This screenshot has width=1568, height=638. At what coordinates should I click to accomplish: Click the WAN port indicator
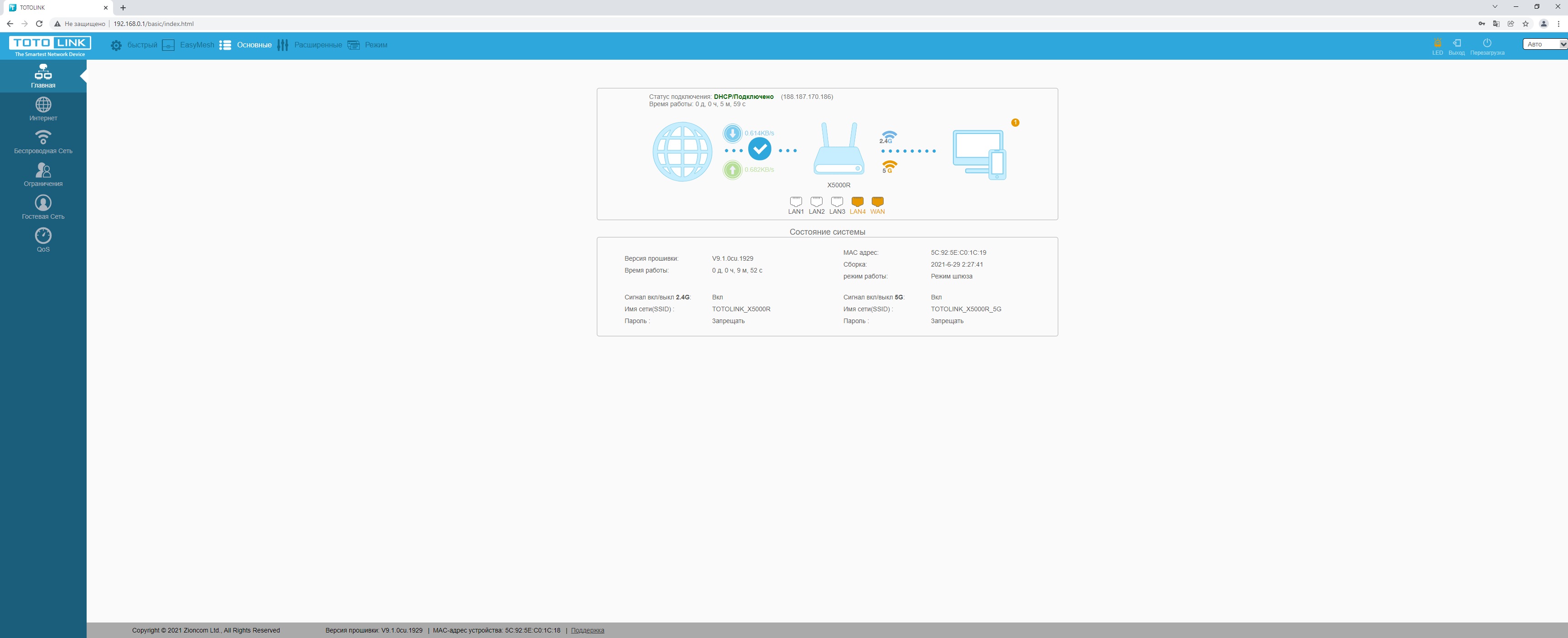877,202
